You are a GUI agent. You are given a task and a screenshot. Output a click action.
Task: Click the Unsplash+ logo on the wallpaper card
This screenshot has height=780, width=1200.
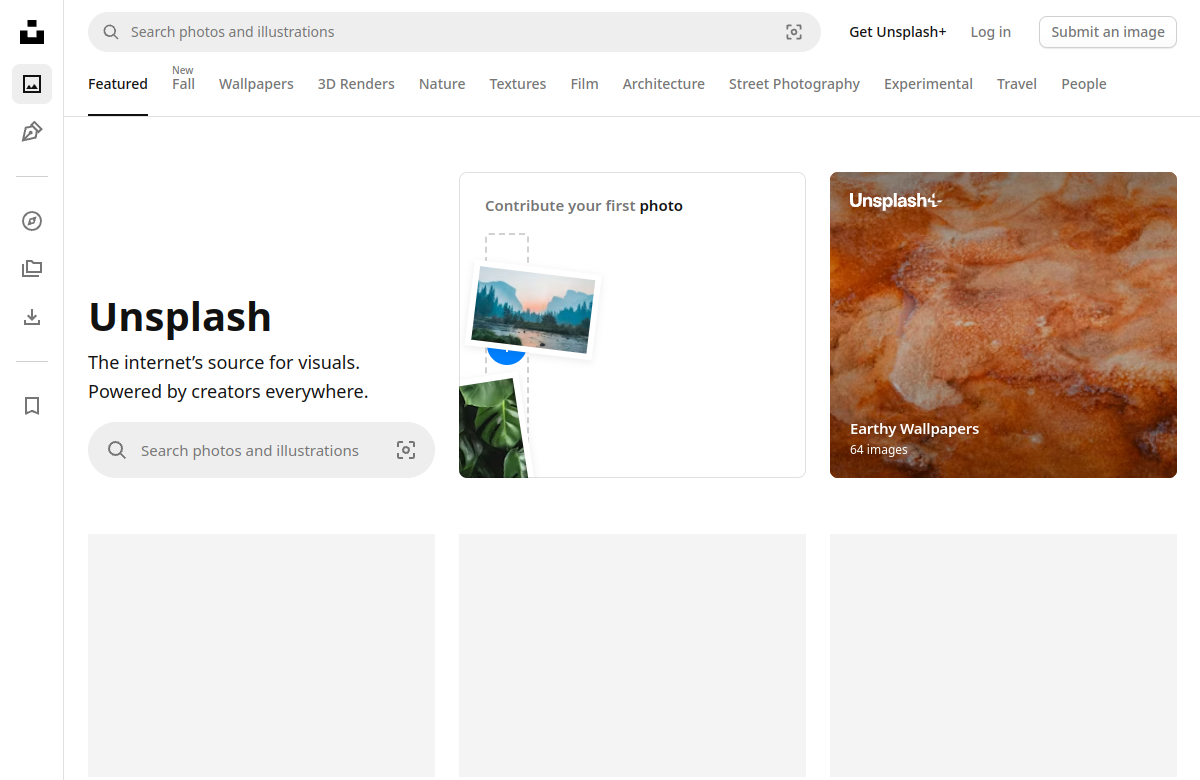point(896,201)
